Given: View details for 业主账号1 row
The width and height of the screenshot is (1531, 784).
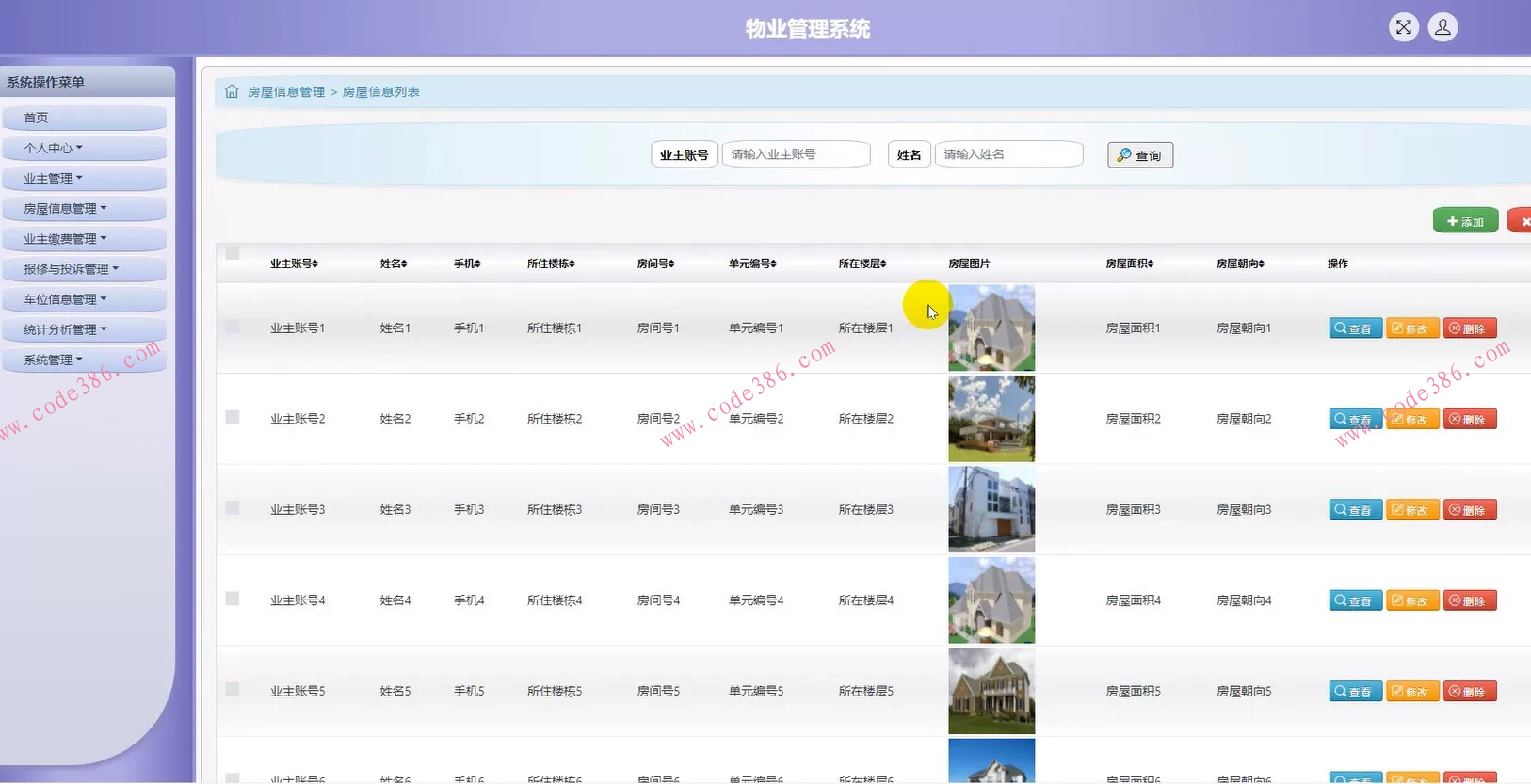Looking at the screenshot, I should coord(1355,328).
